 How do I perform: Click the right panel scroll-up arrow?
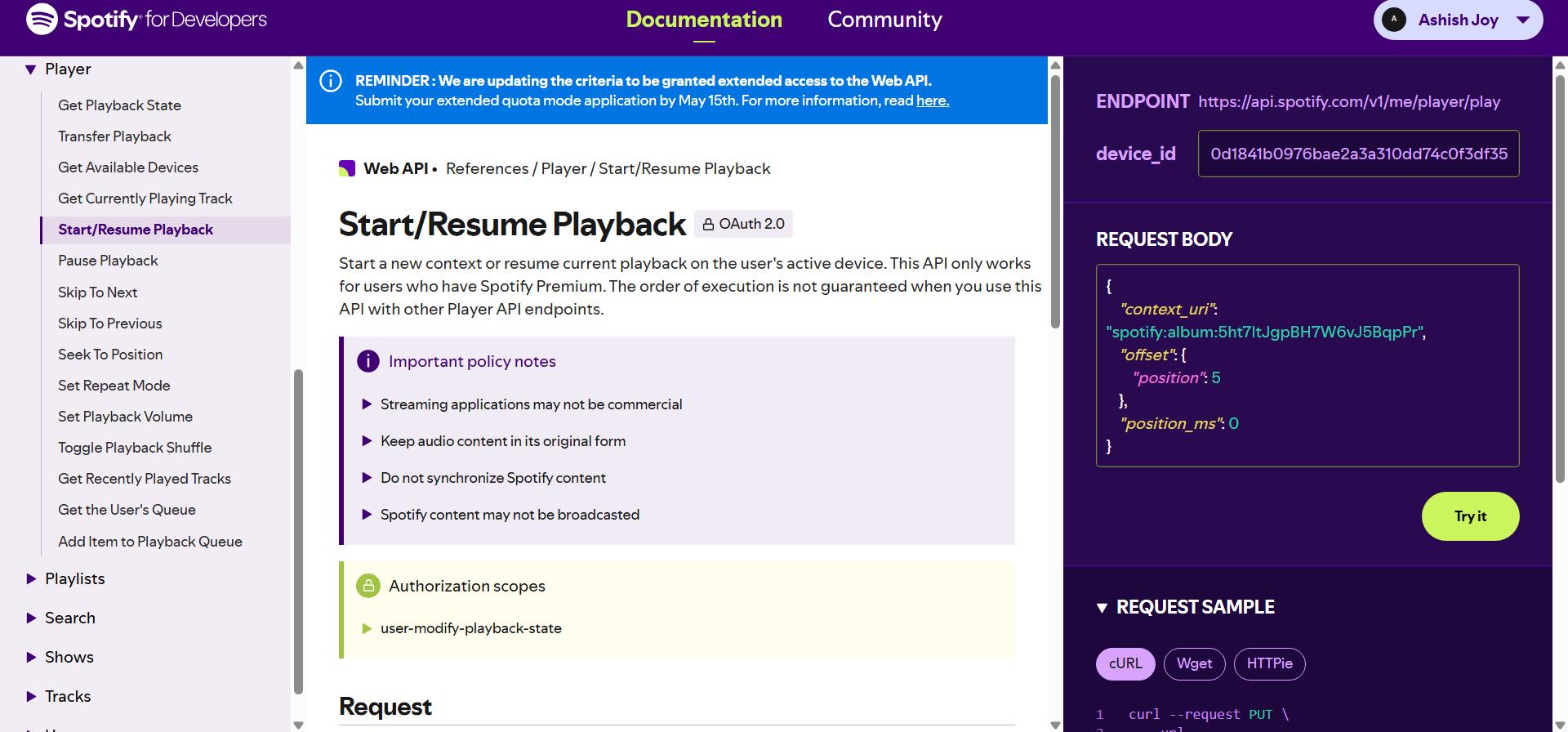click(x=1560, y=65)
